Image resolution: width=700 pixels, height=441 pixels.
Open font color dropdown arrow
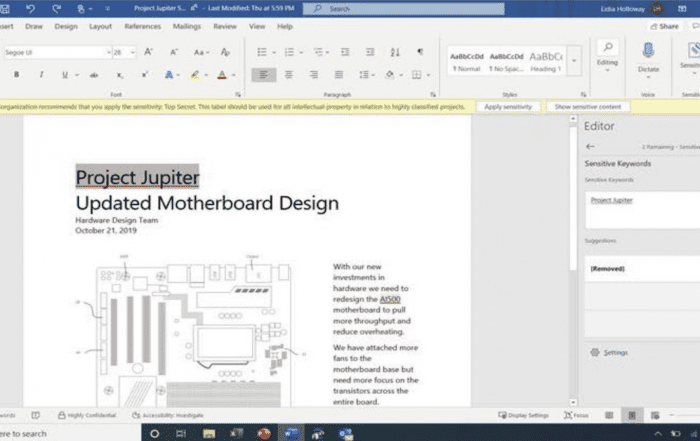(x=233, y=75)
